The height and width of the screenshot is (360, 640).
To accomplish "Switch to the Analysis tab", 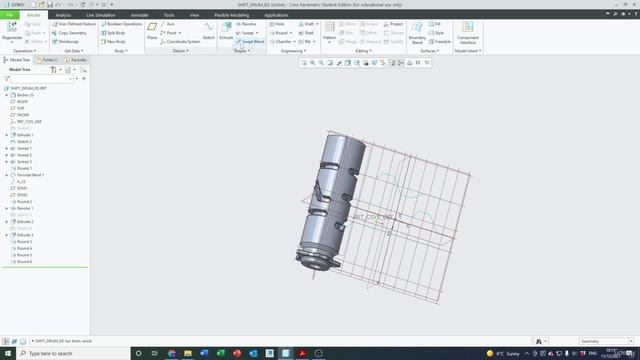I will [x=63, y=15].
